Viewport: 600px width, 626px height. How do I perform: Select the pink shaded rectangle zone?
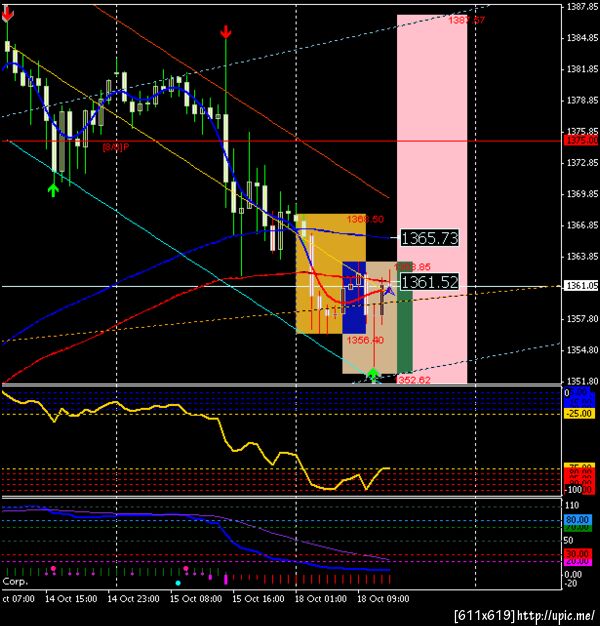pos(432,199)
